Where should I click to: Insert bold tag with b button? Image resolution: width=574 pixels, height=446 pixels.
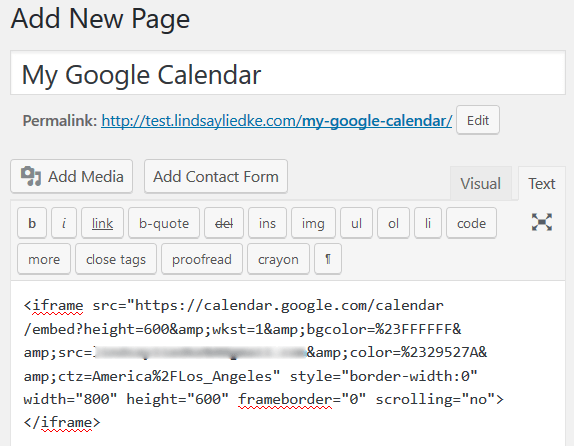point(32,223)
